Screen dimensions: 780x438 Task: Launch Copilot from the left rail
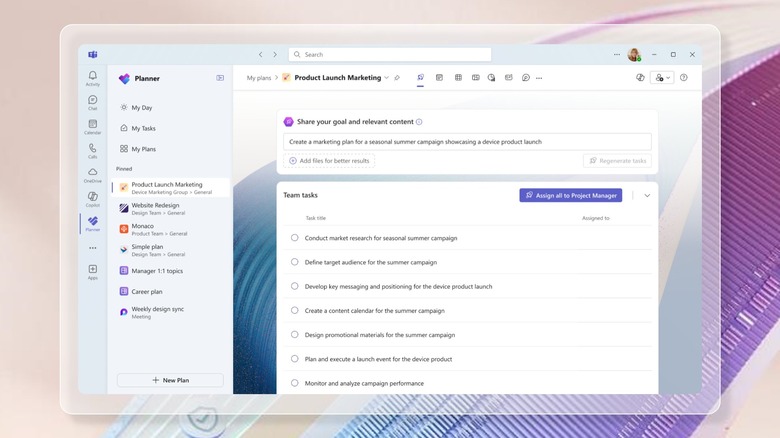pos(92,198)
